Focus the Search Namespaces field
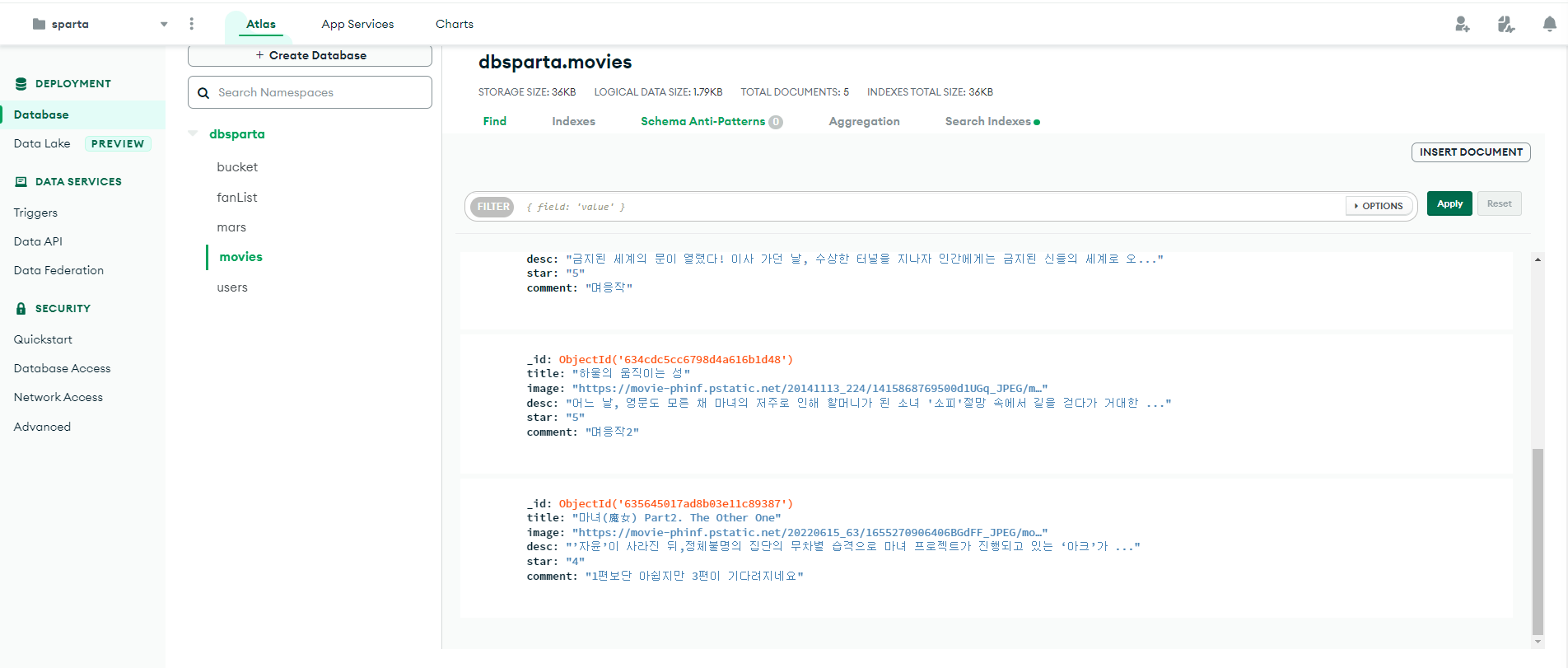This screenshot has height=668, width=1568. pyautogui.click(x=310, y=92)
